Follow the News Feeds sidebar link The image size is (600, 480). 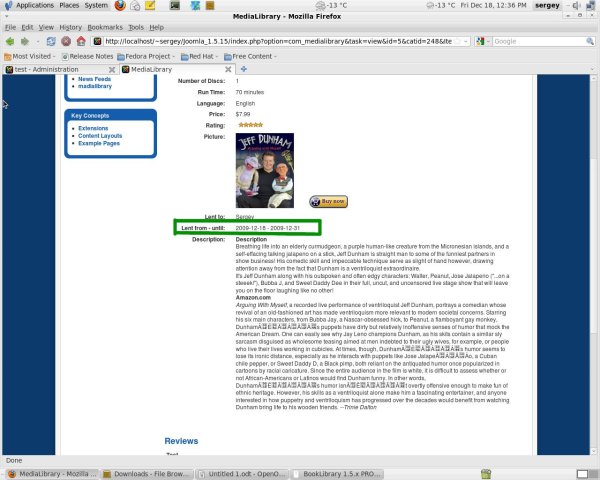(x=95, y=79)
